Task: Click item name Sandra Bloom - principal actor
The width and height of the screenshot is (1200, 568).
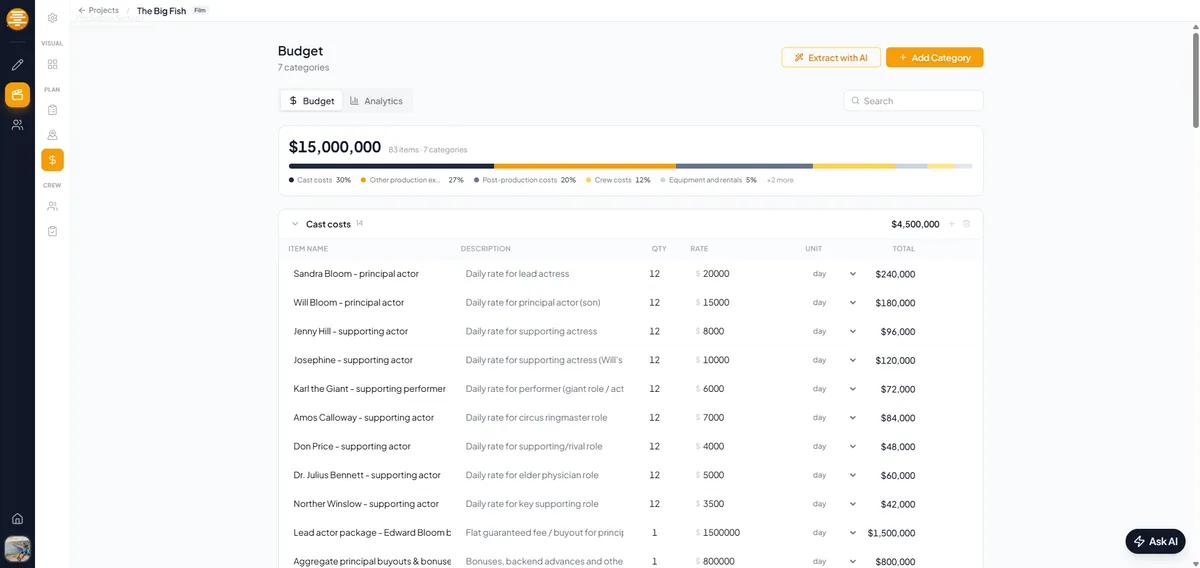Action: coord(356,274)
